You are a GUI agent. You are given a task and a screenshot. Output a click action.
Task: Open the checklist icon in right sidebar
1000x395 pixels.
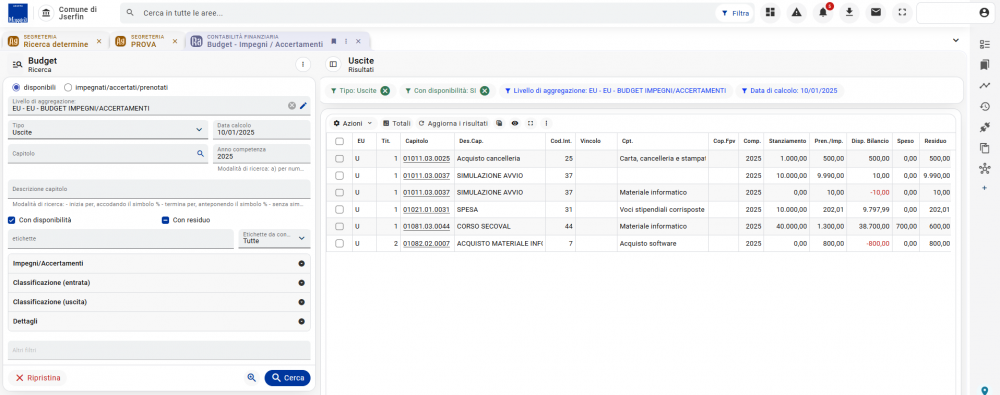(985, 44)
